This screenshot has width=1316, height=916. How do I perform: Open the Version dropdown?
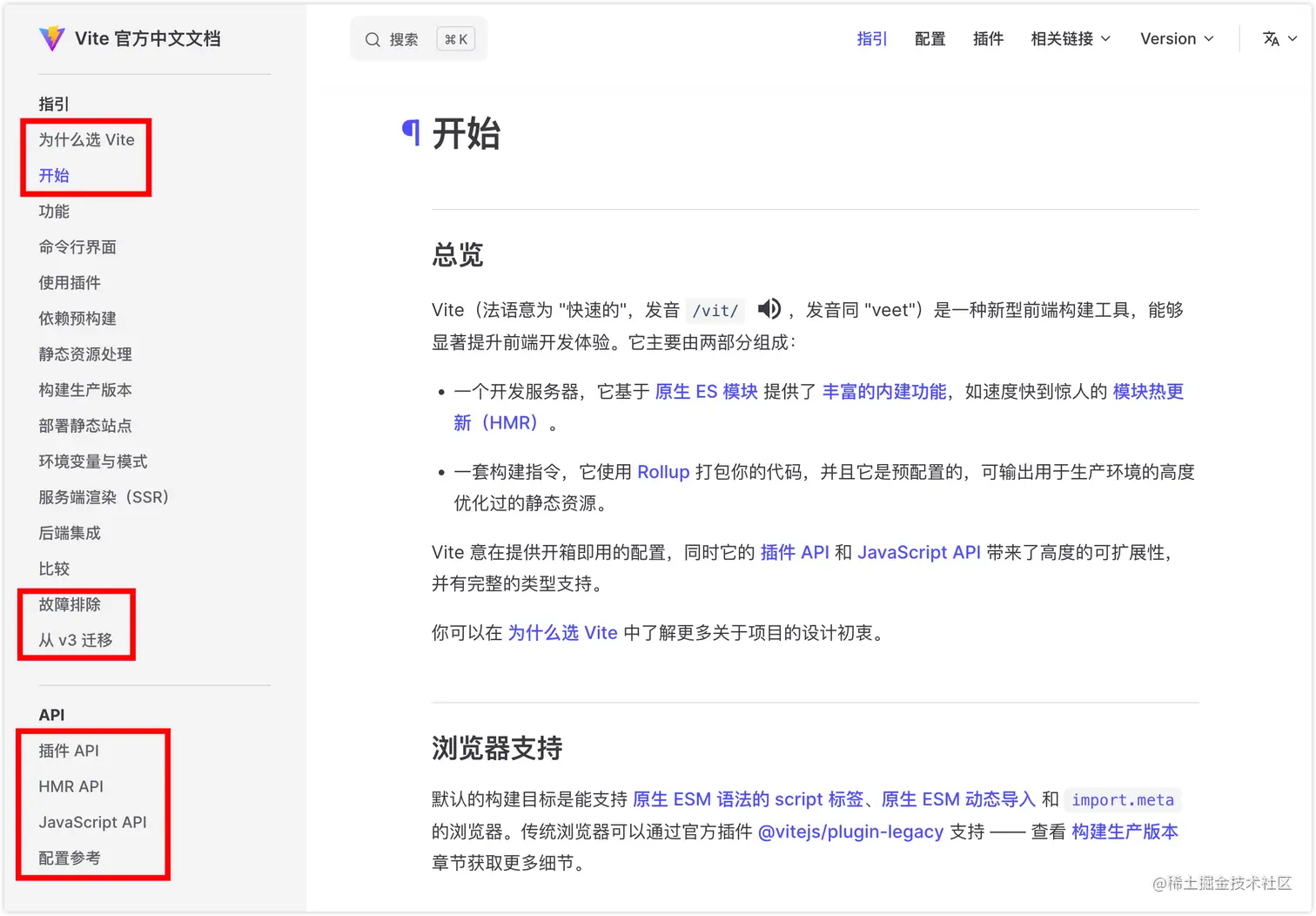point(1177,38)
